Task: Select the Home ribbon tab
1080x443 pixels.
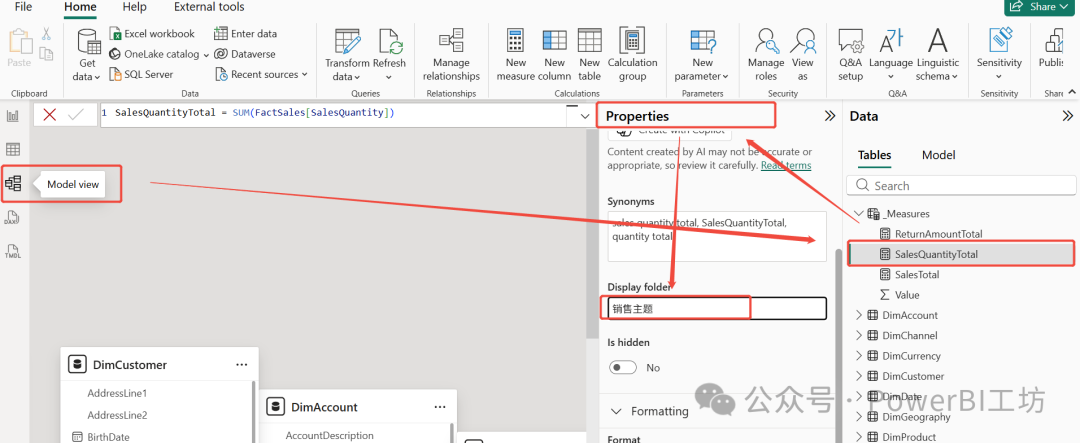Action: coord(80,7)
